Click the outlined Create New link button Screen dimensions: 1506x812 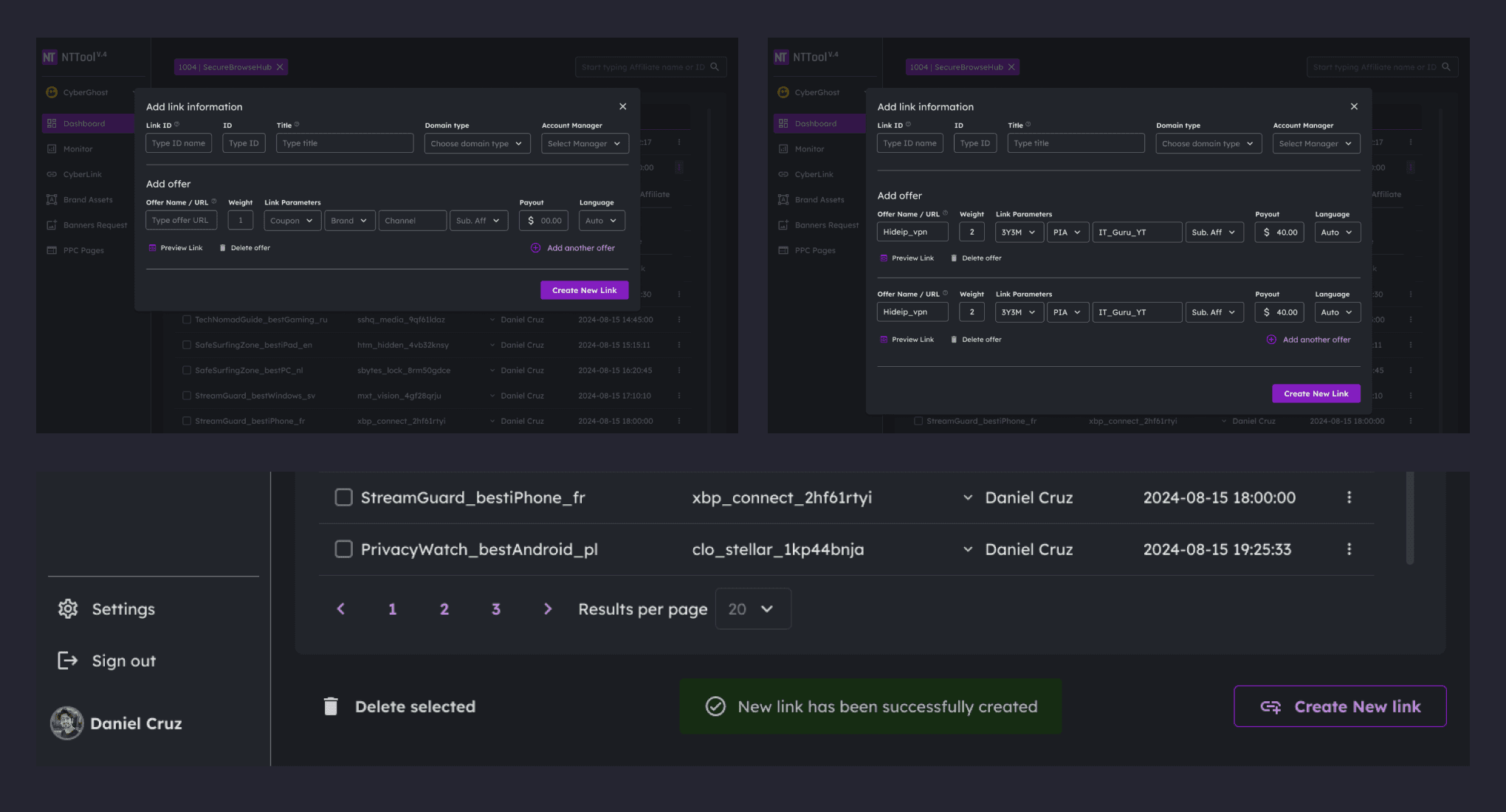point(1339,706)
